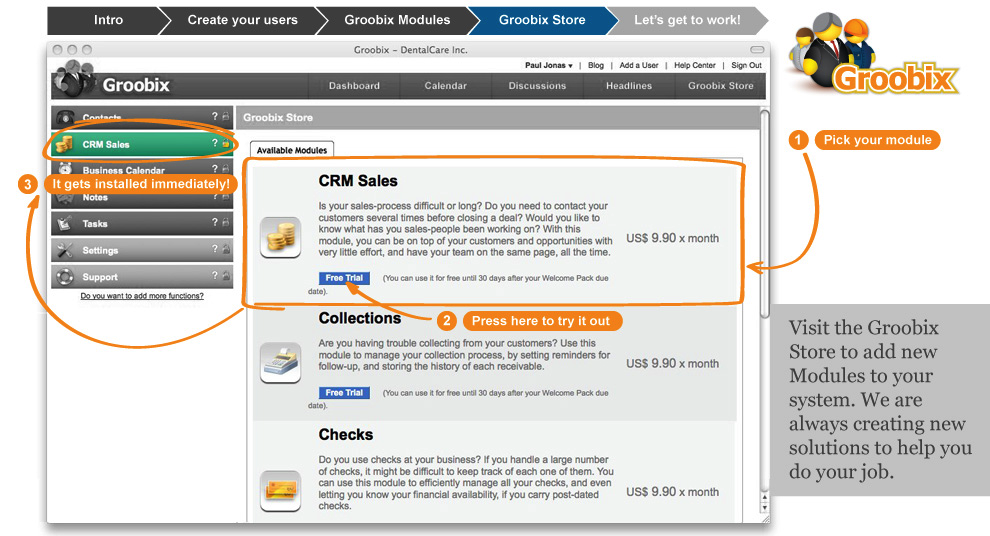Click the Add a User link
Image resolution: width=990 pixels, height=536 pixels.
pyautogui.click(x=639, y=65)
